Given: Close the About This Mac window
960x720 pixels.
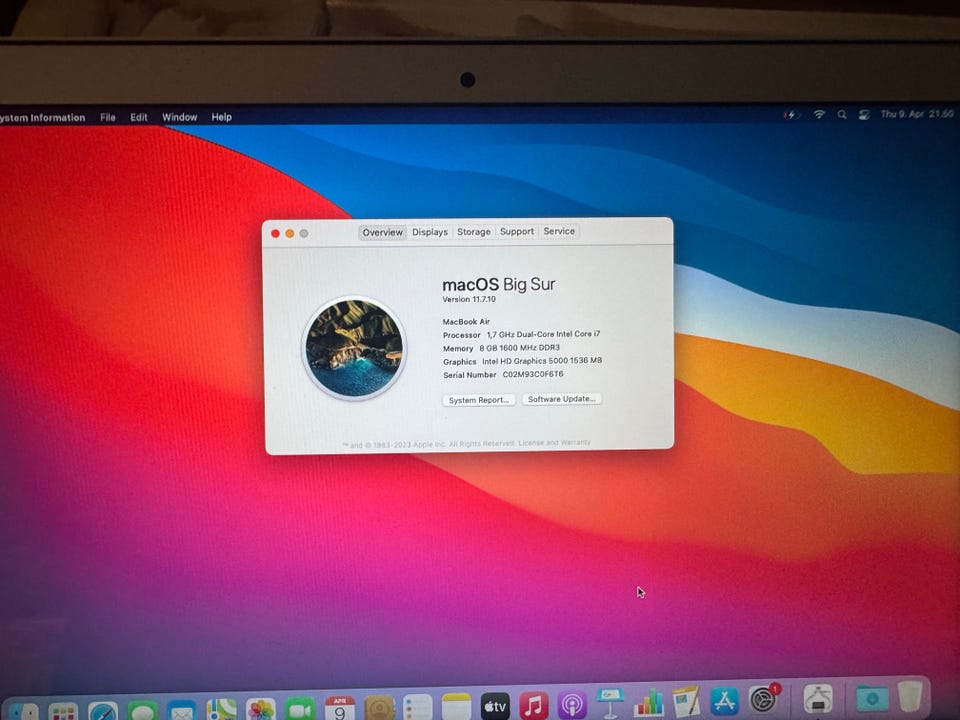Looking at the screenshot, I should pos(276,234).
